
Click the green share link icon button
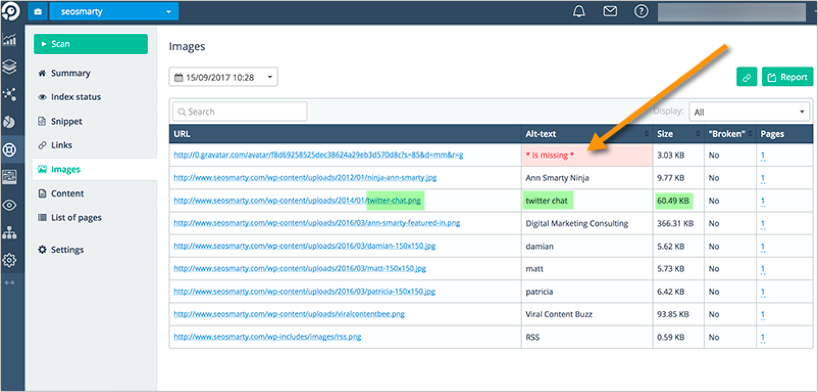747,77
